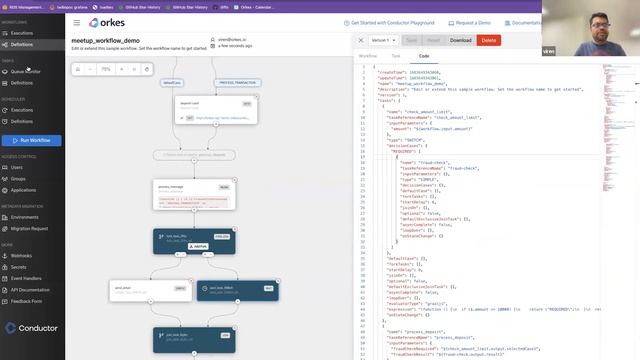Click the home/reset view icon in diagram toolbar
The image size is (640, 360).
pos(78,69)
